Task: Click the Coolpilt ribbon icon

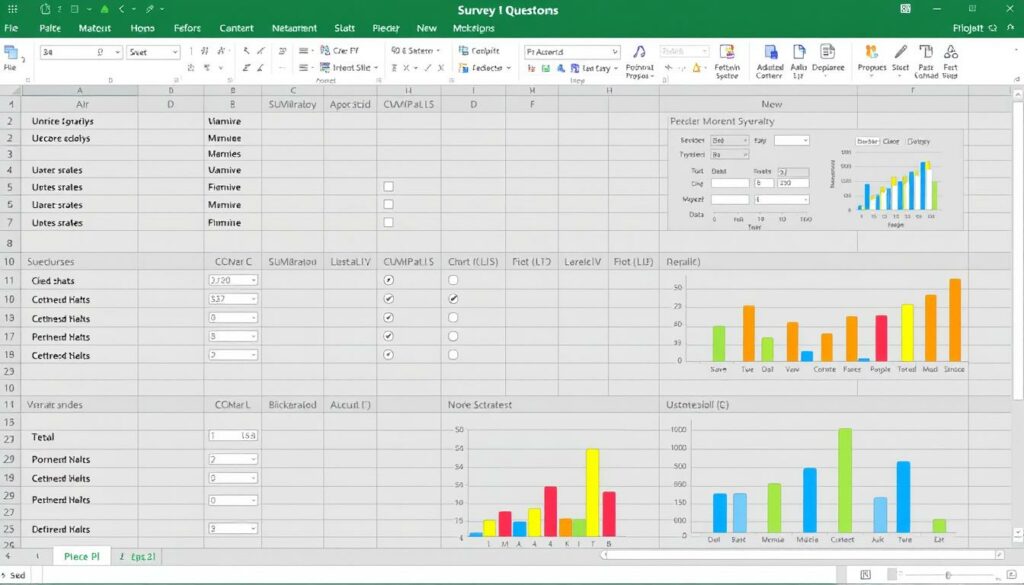Action: point(463,50)
